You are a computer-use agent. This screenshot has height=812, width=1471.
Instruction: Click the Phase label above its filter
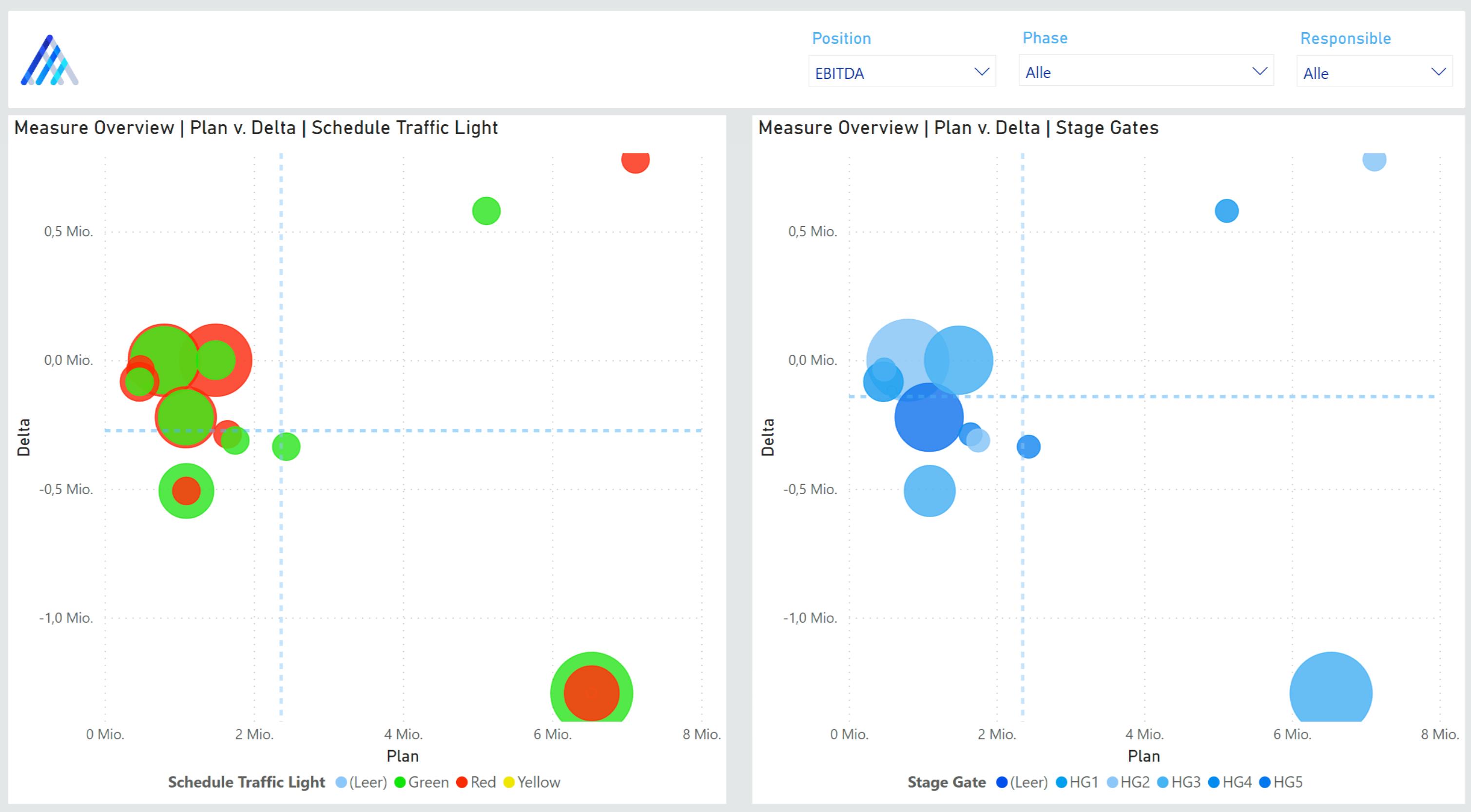tap(1045, 37)
